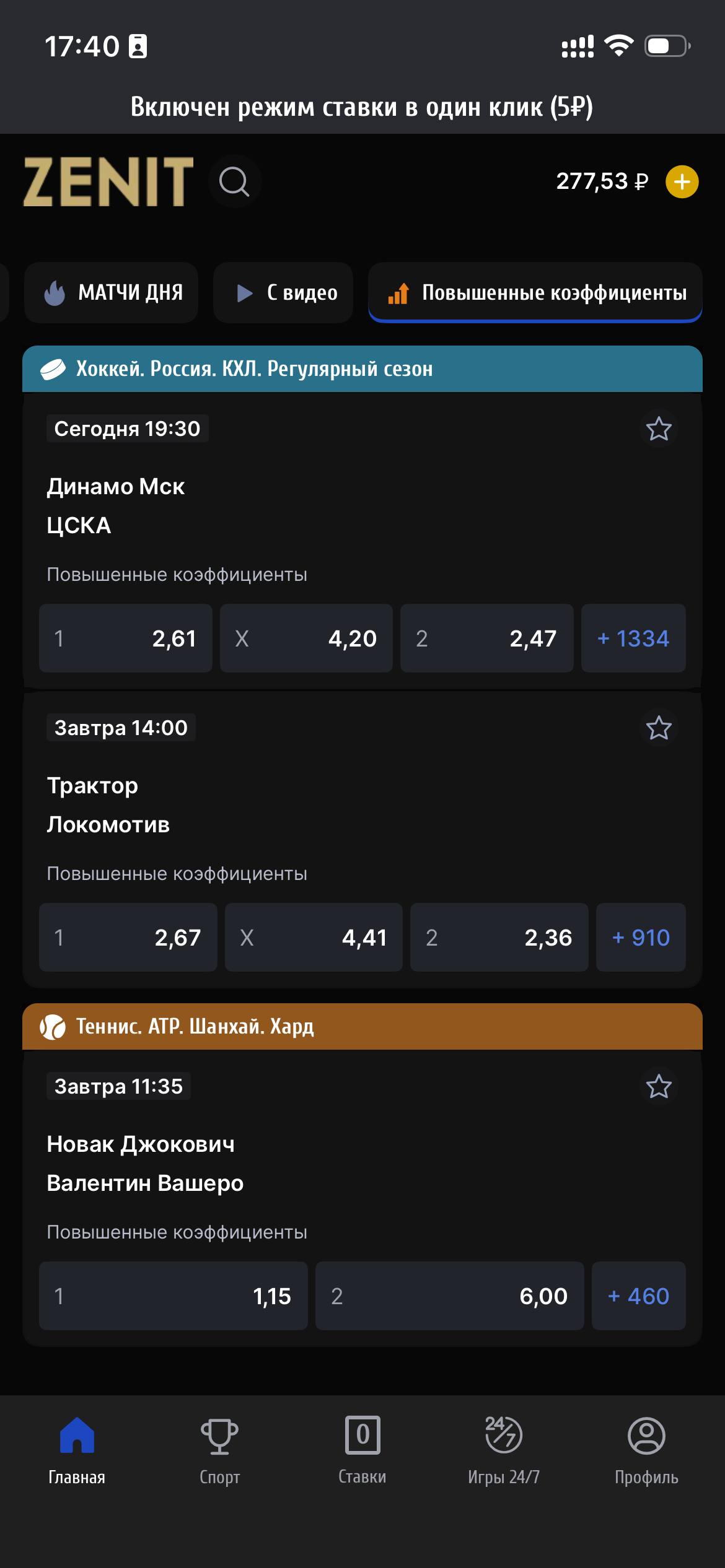Image resolution: width=725 pixels, height=1568 pixels.
Task: Open Игры 24/7 section
Action: point(504,1450)
